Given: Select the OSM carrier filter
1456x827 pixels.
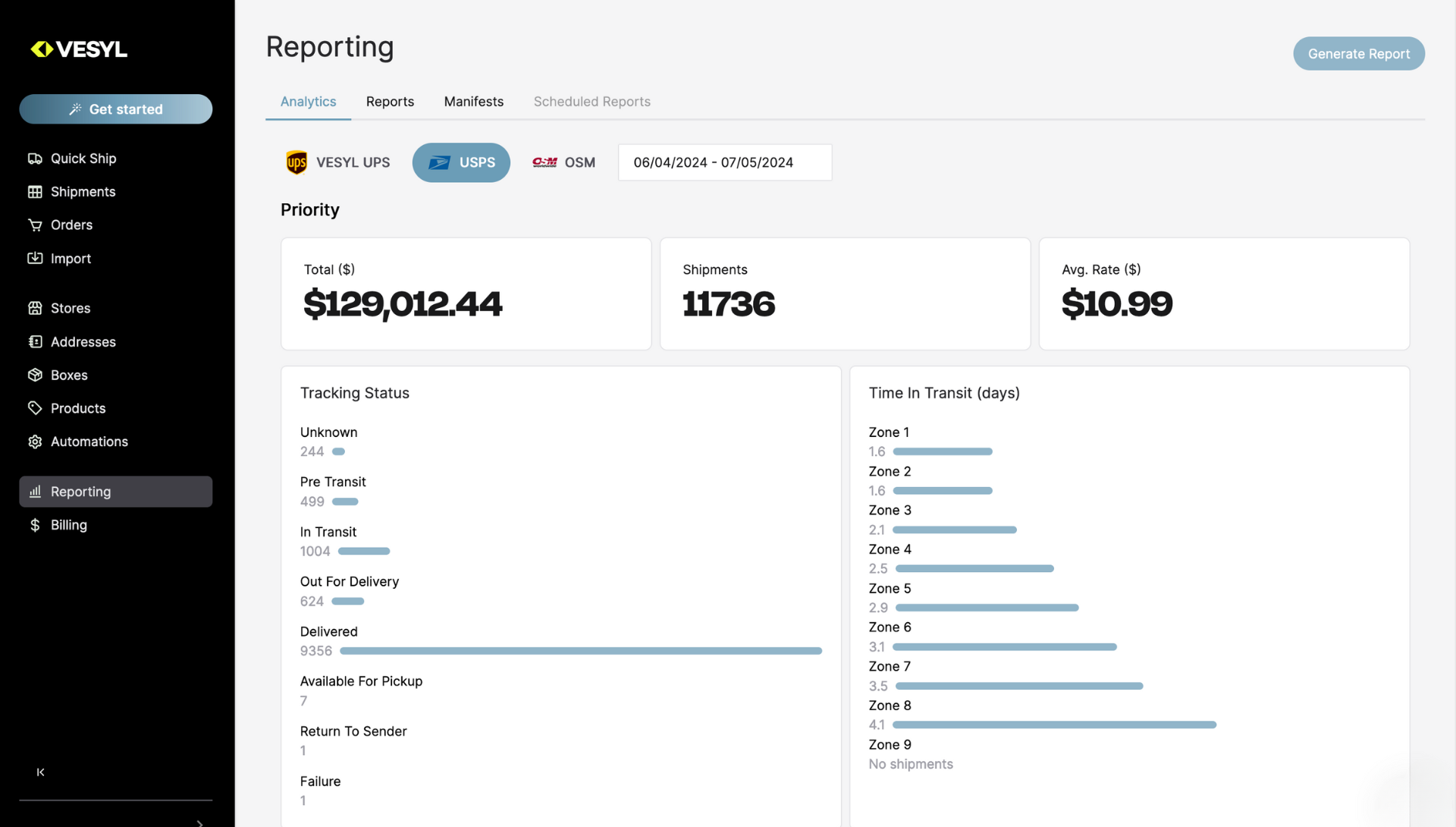Looking at the screenshot, I should (564, 162).
